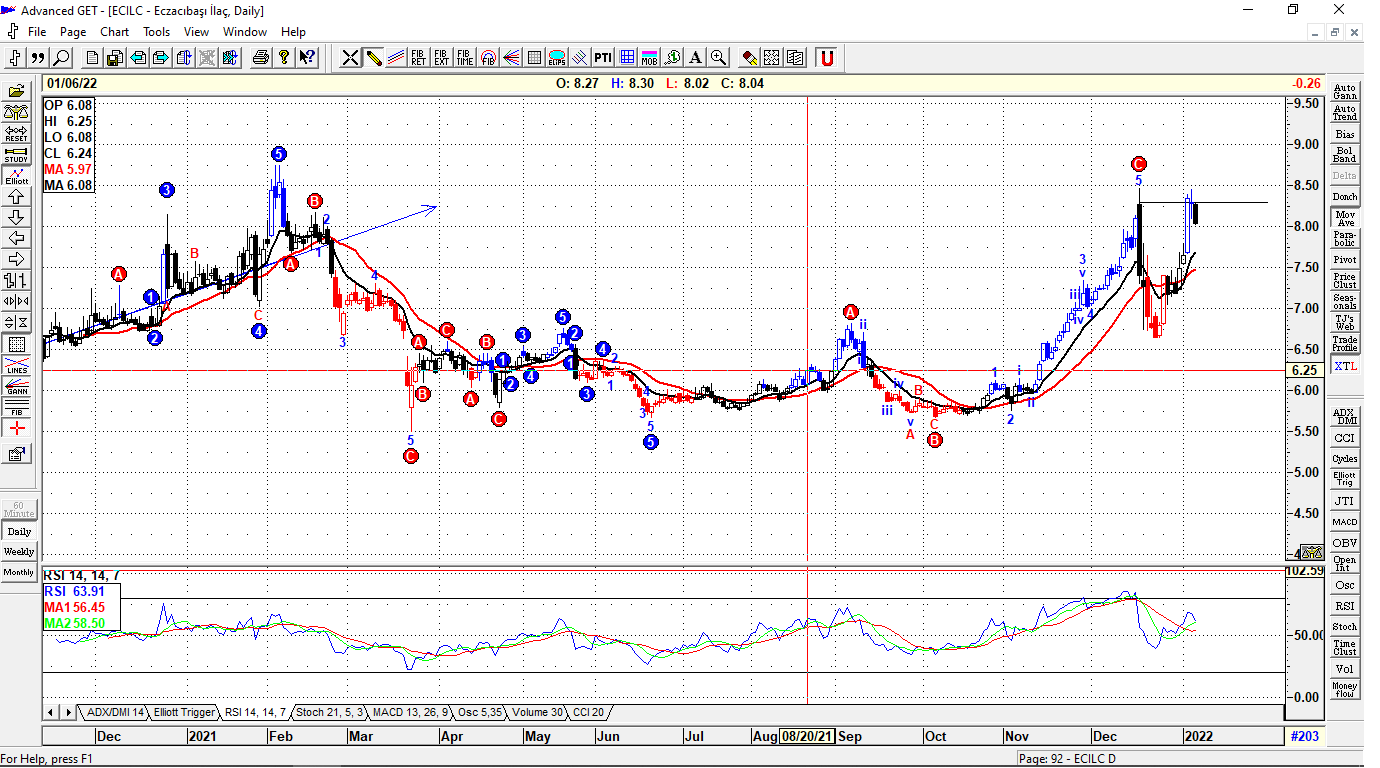1380x768 pixels.
Task: Click the right arrow in left sidebar
Action: pos(17,260)
